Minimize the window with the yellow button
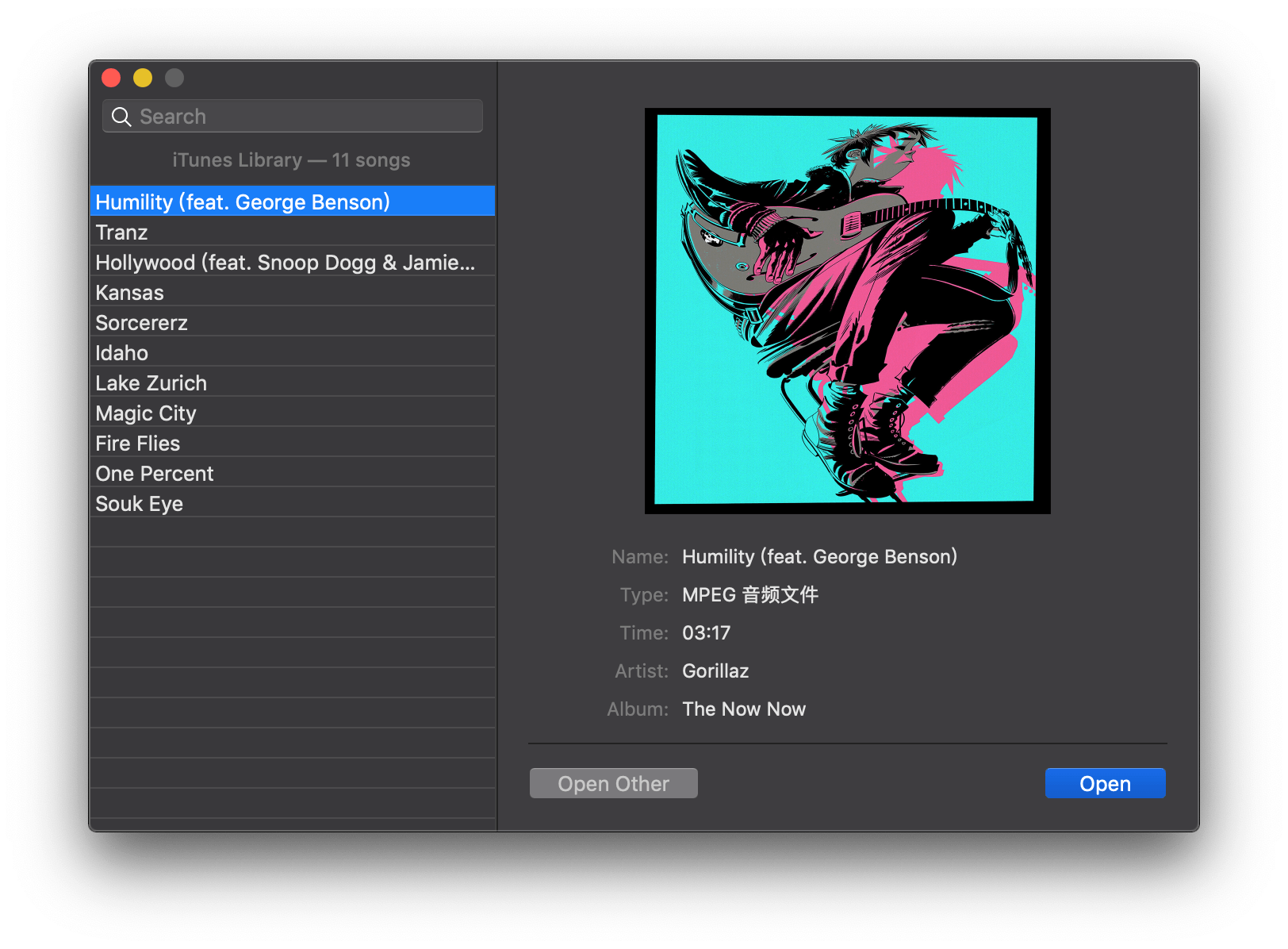Viewport: 1288px width, 949px height. tap(143, 78)
